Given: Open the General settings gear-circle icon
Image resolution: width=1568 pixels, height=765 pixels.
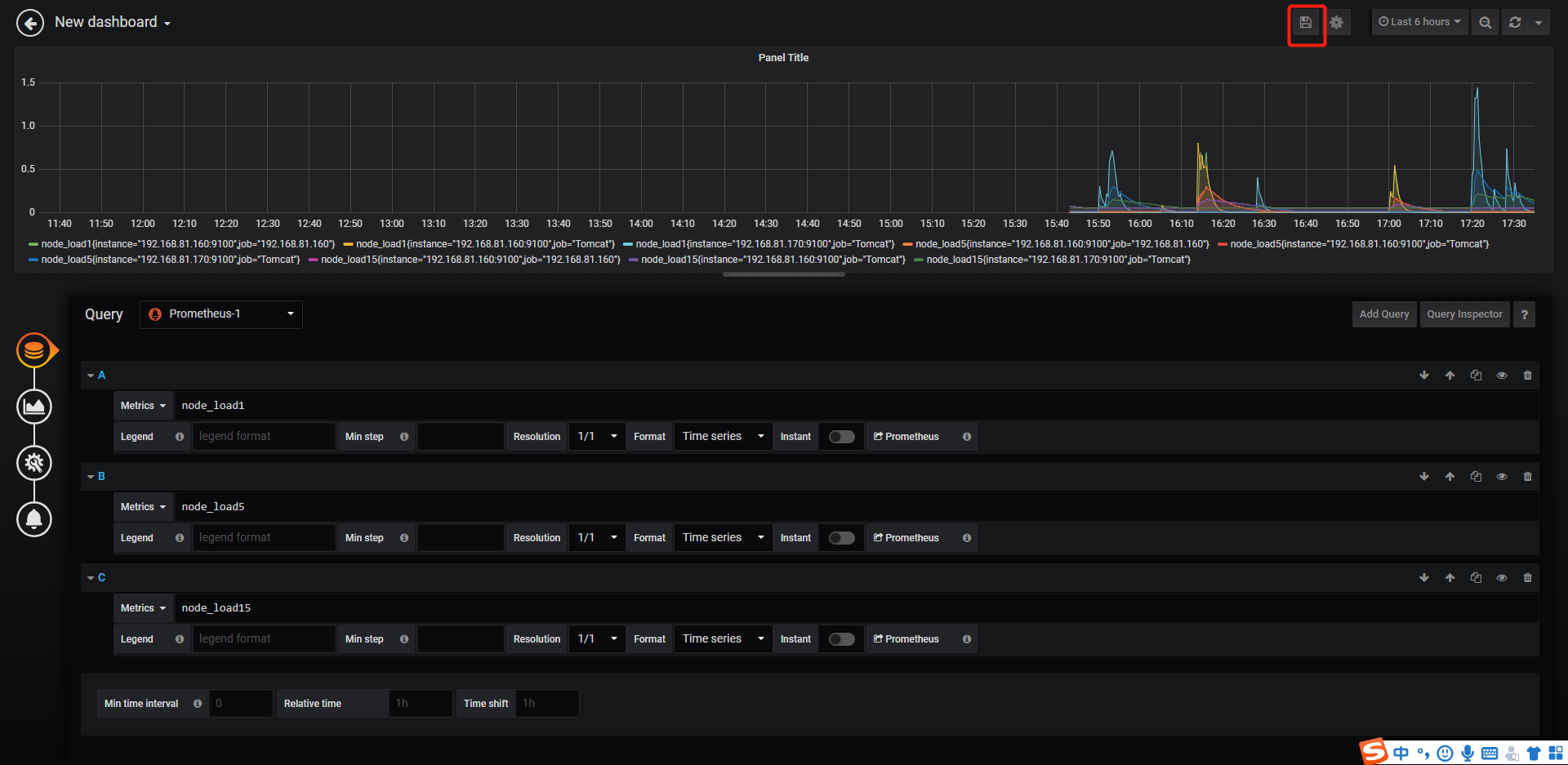Looking at the screenshot, I should coord(34,463).
